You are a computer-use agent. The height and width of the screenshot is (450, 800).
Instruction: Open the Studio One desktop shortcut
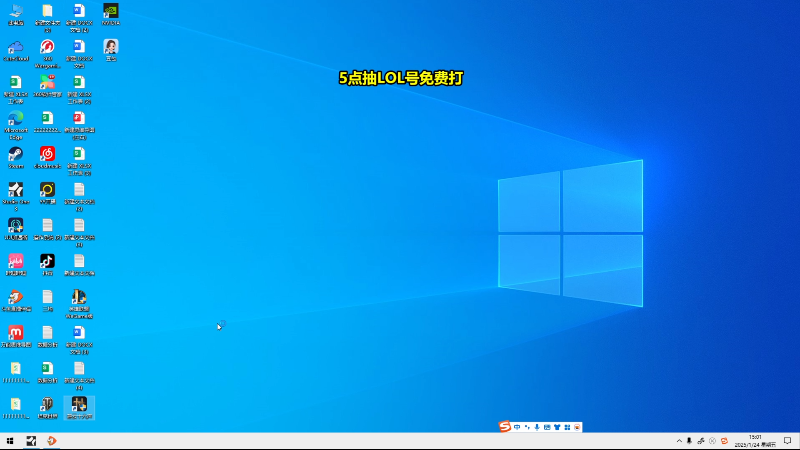[x=16, y=196]
